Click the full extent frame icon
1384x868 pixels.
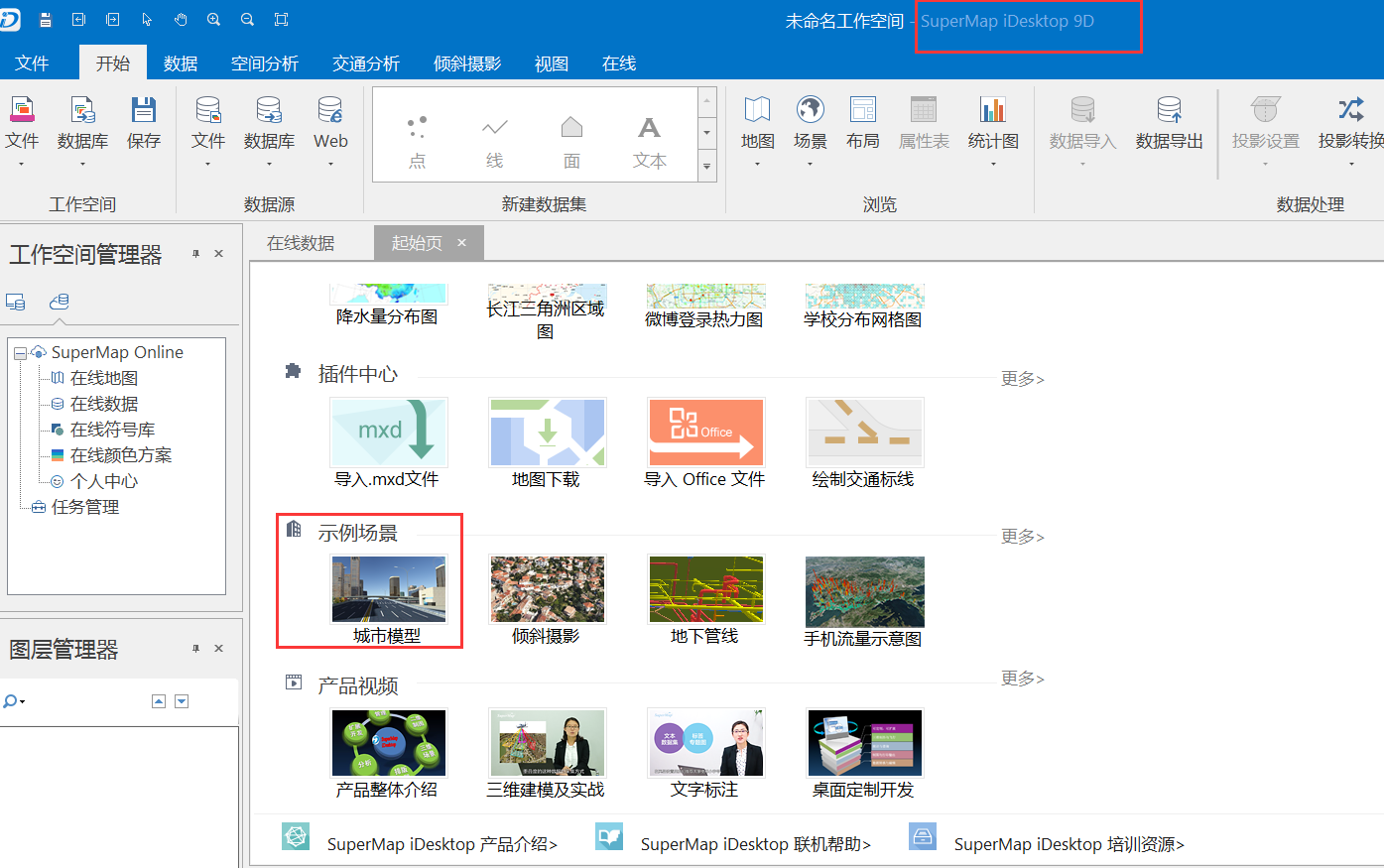(x=282, y=20)
